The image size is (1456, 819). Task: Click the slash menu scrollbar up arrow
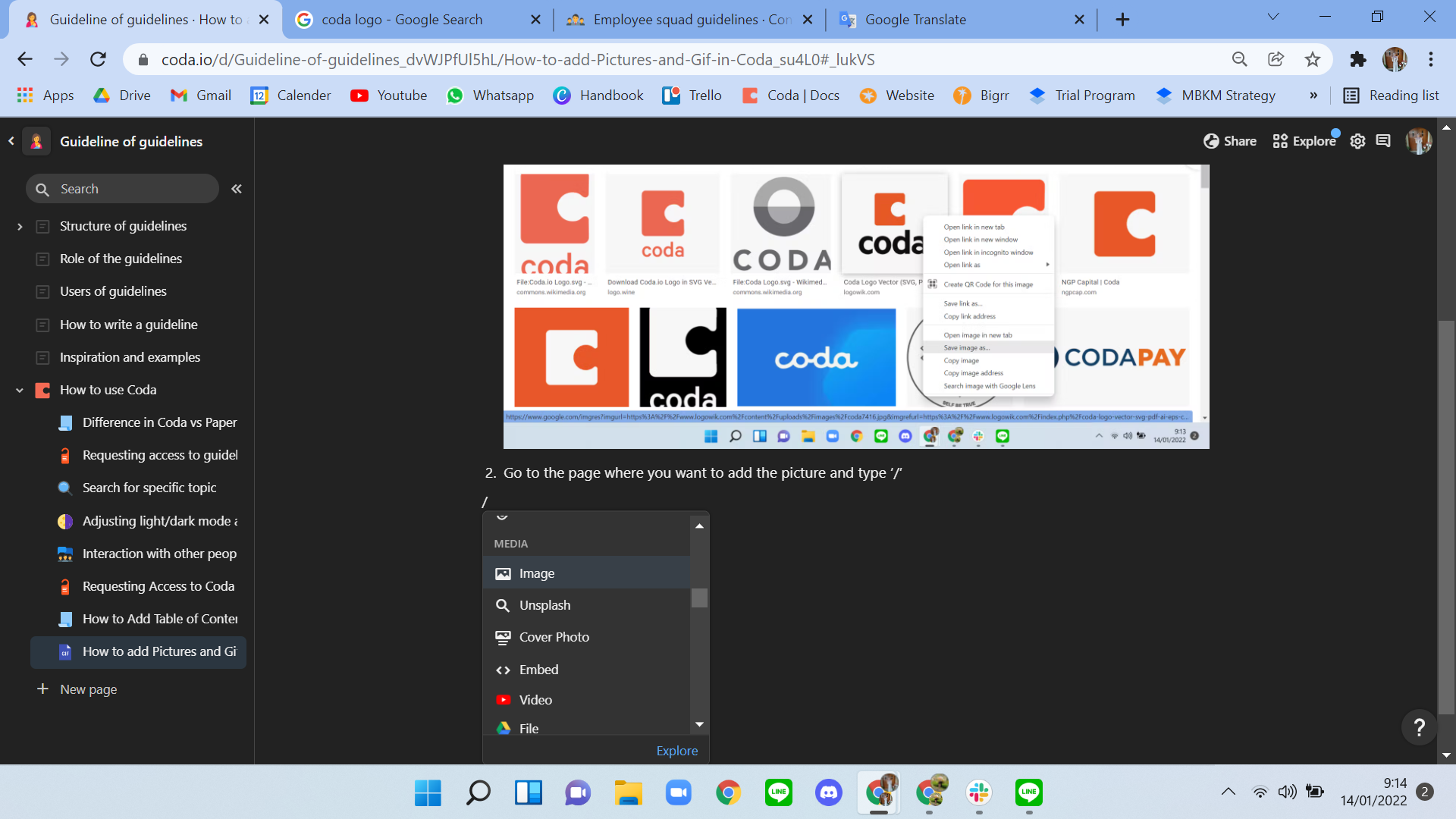(x=699, y=526)
